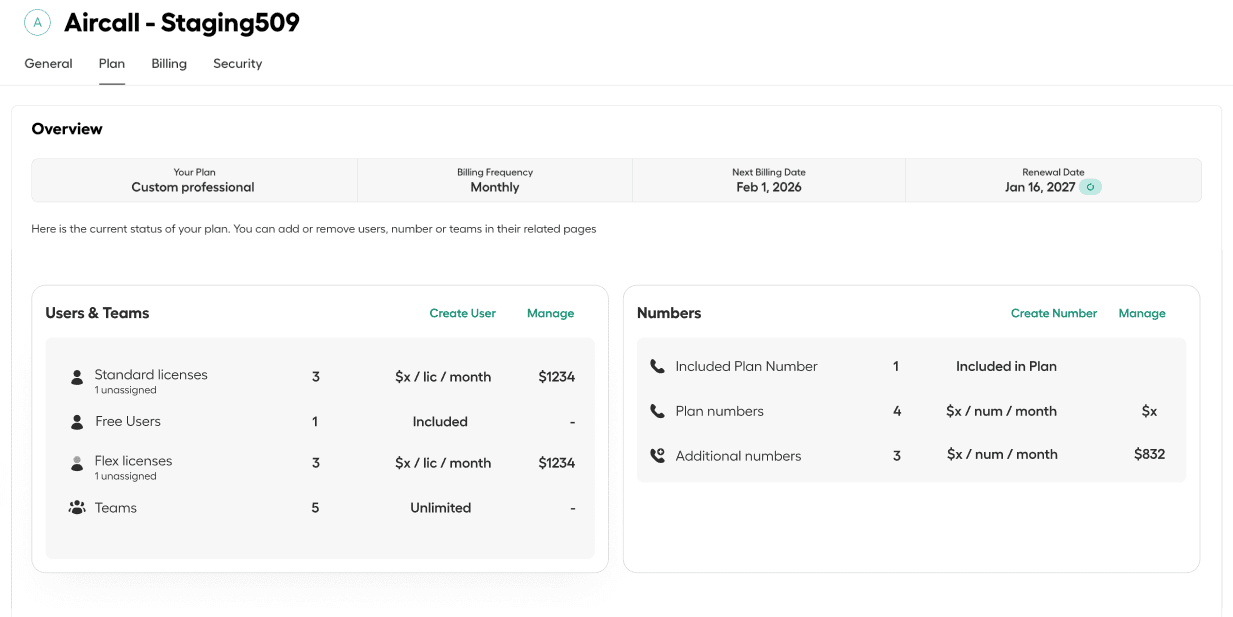Click the plan status description sentence
The width and height of the screenshot is (1233, 617).
click(x=314, y=229)
